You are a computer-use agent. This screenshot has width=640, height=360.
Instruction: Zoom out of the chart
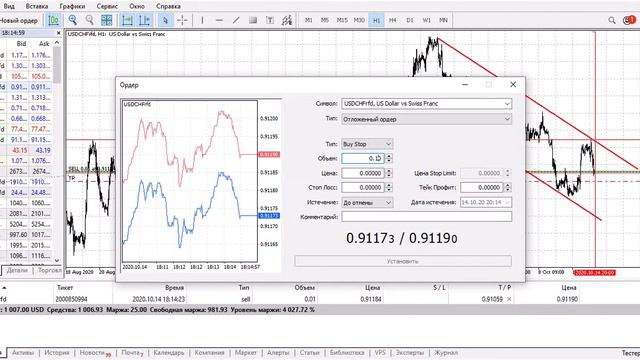(x=89, y=20)
